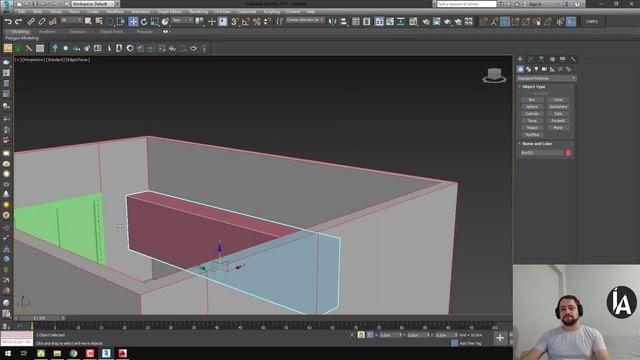Open the Create Selection Set dropdown
Viewport: 640px width, 360px height.
pyautogui.click(x=304, y=20)
